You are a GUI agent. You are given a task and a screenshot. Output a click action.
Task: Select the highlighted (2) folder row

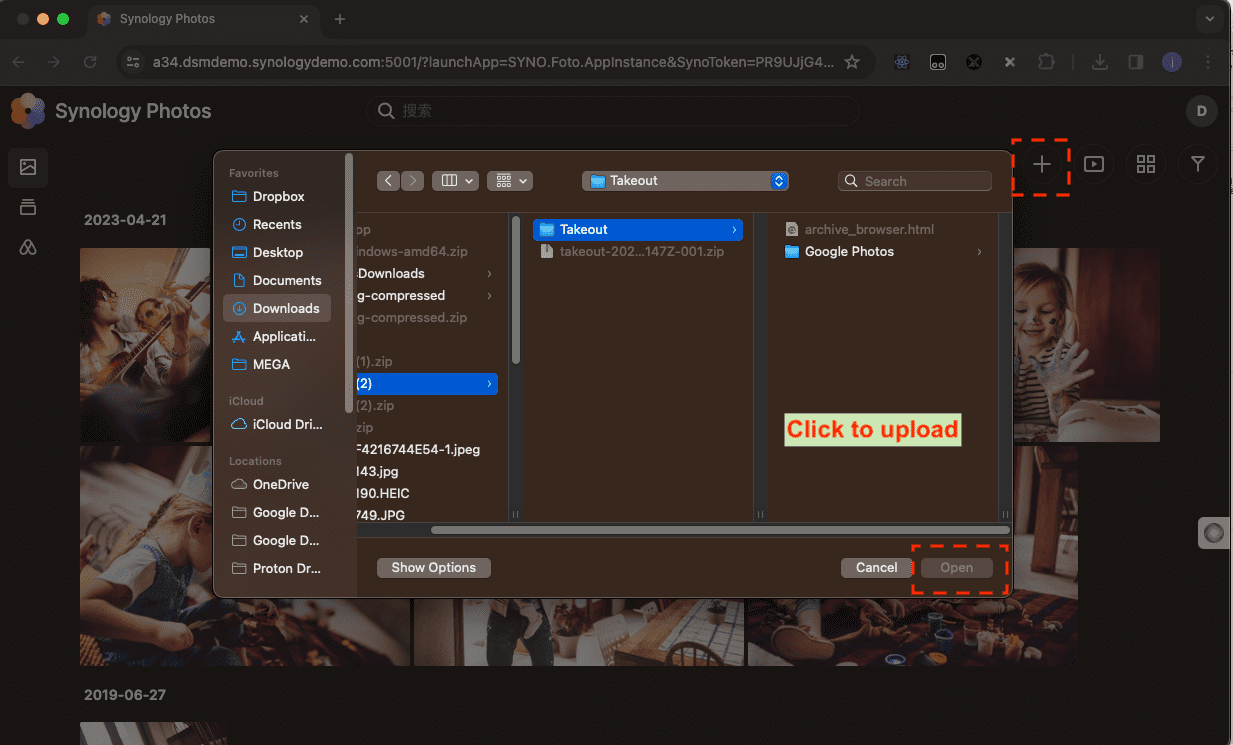427,384
